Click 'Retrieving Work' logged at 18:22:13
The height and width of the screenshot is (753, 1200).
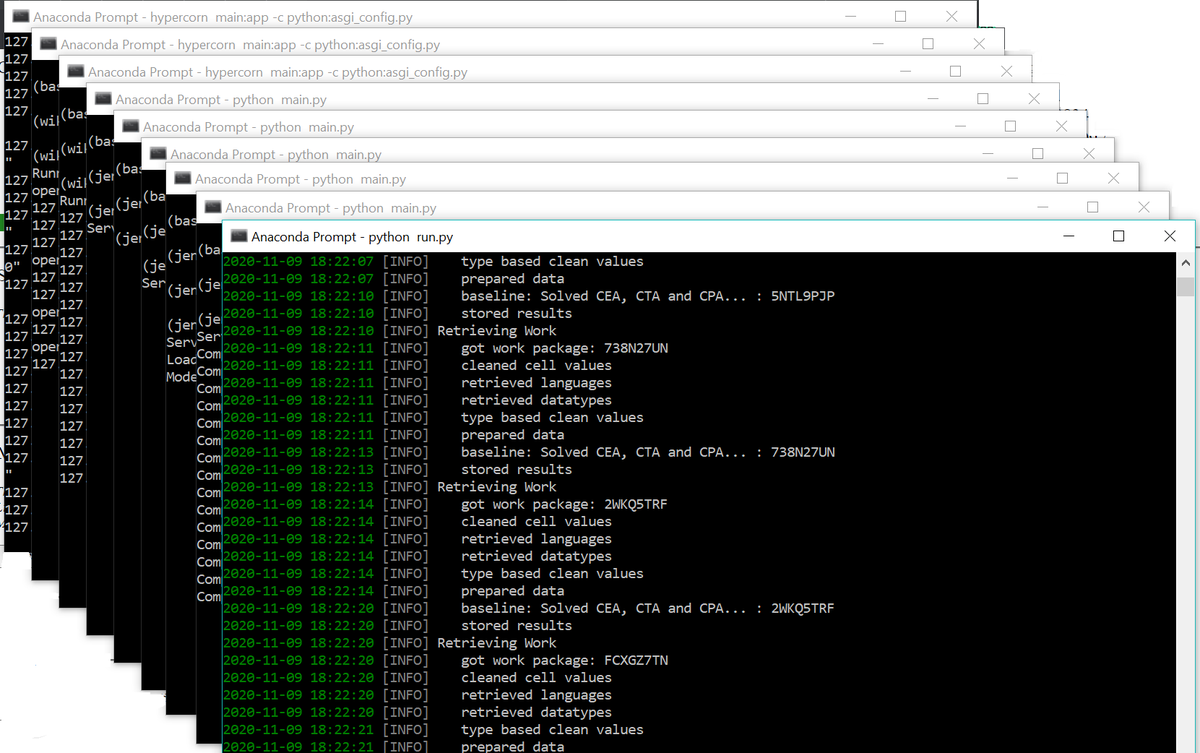[x=497, y=487]
